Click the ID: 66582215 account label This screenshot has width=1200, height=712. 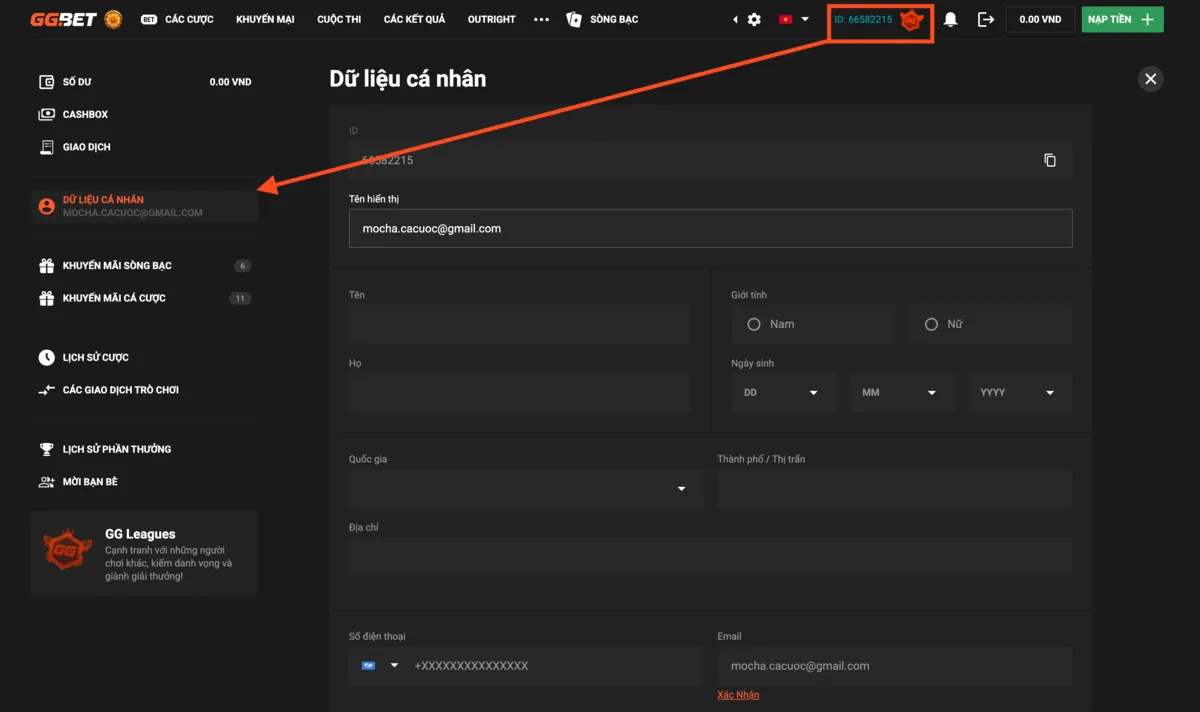click(x=863, y=19)
